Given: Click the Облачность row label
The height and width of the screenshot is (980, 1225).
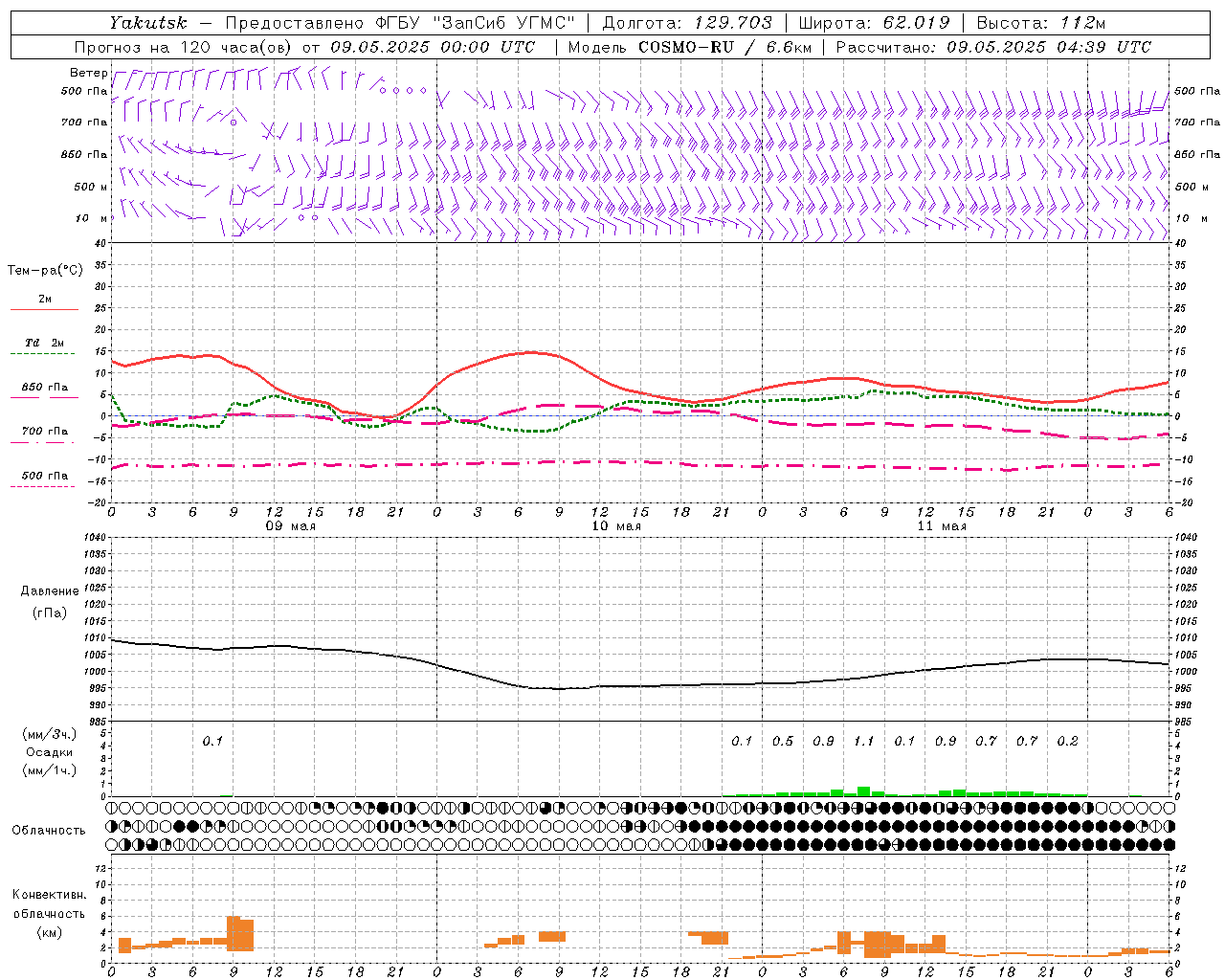Looking at the screenshot, I should click(49, 830).
